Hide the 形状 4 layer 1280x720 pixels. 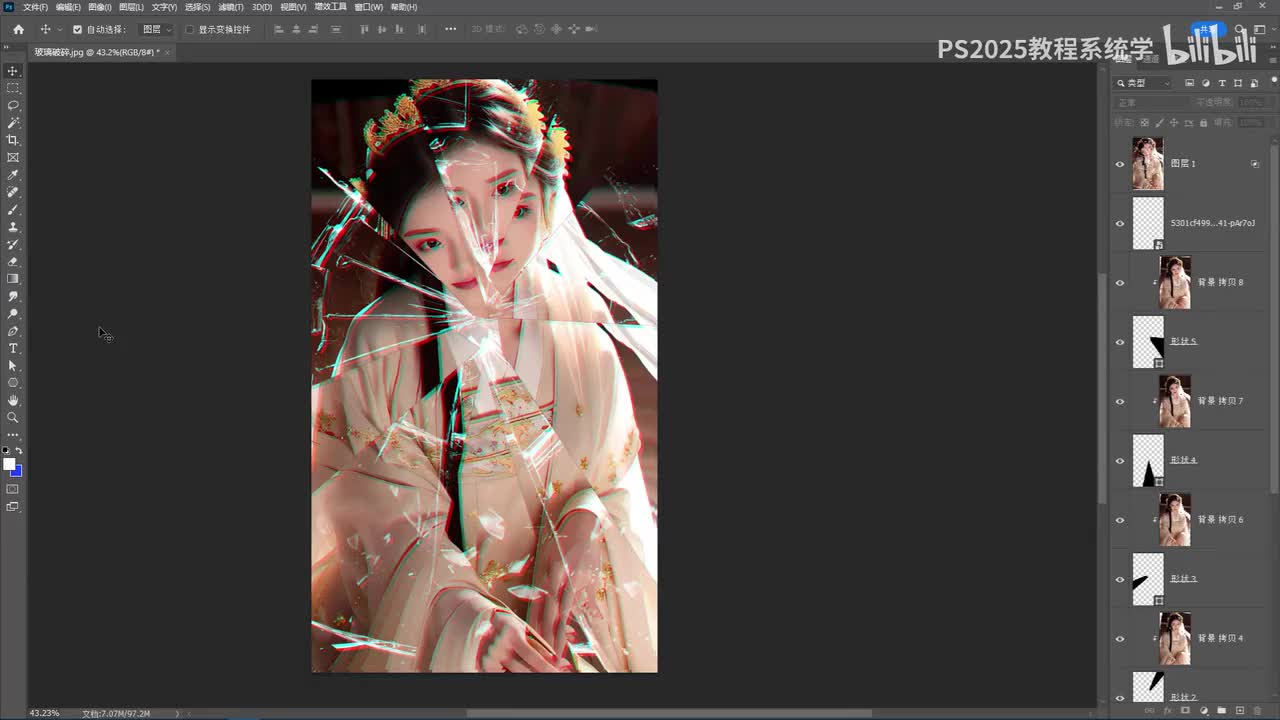[1120, 461]
